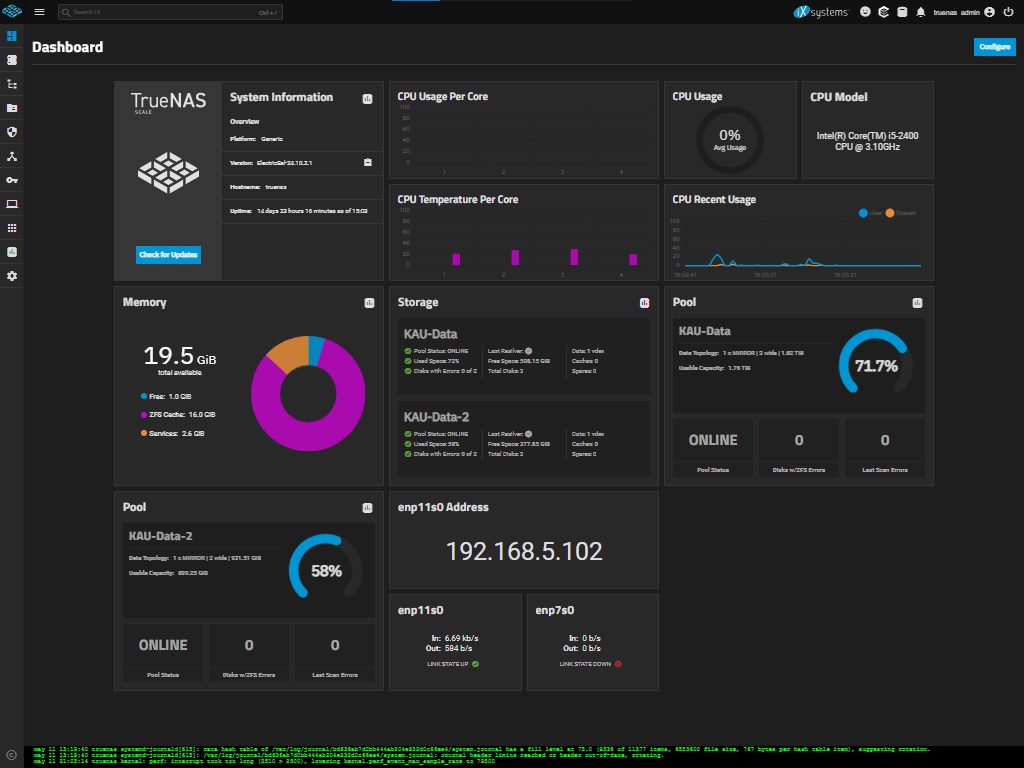
Task: Go to the Network page in the sidebar
Action: 12,156
